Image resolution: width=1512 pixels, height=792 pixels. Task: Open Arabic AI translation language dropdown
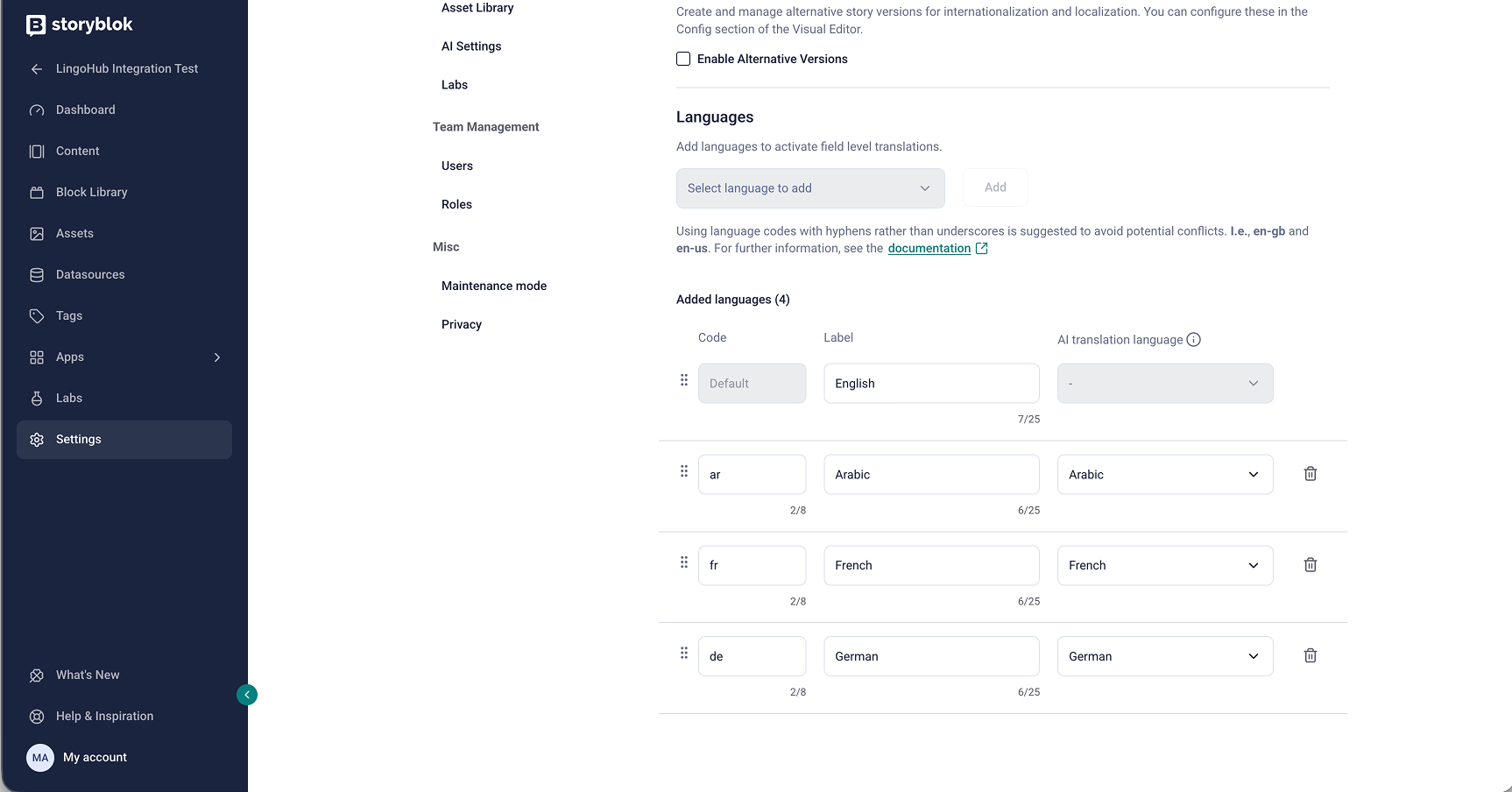[1164, 475]
